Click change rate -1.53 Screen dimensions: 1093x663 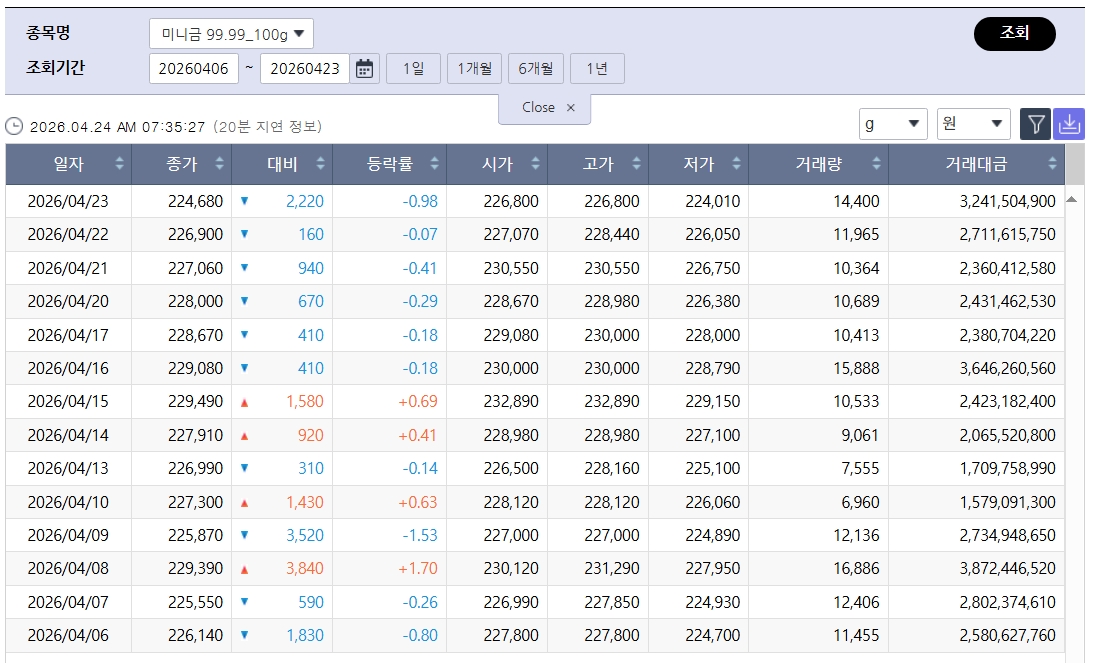[420, 535]
